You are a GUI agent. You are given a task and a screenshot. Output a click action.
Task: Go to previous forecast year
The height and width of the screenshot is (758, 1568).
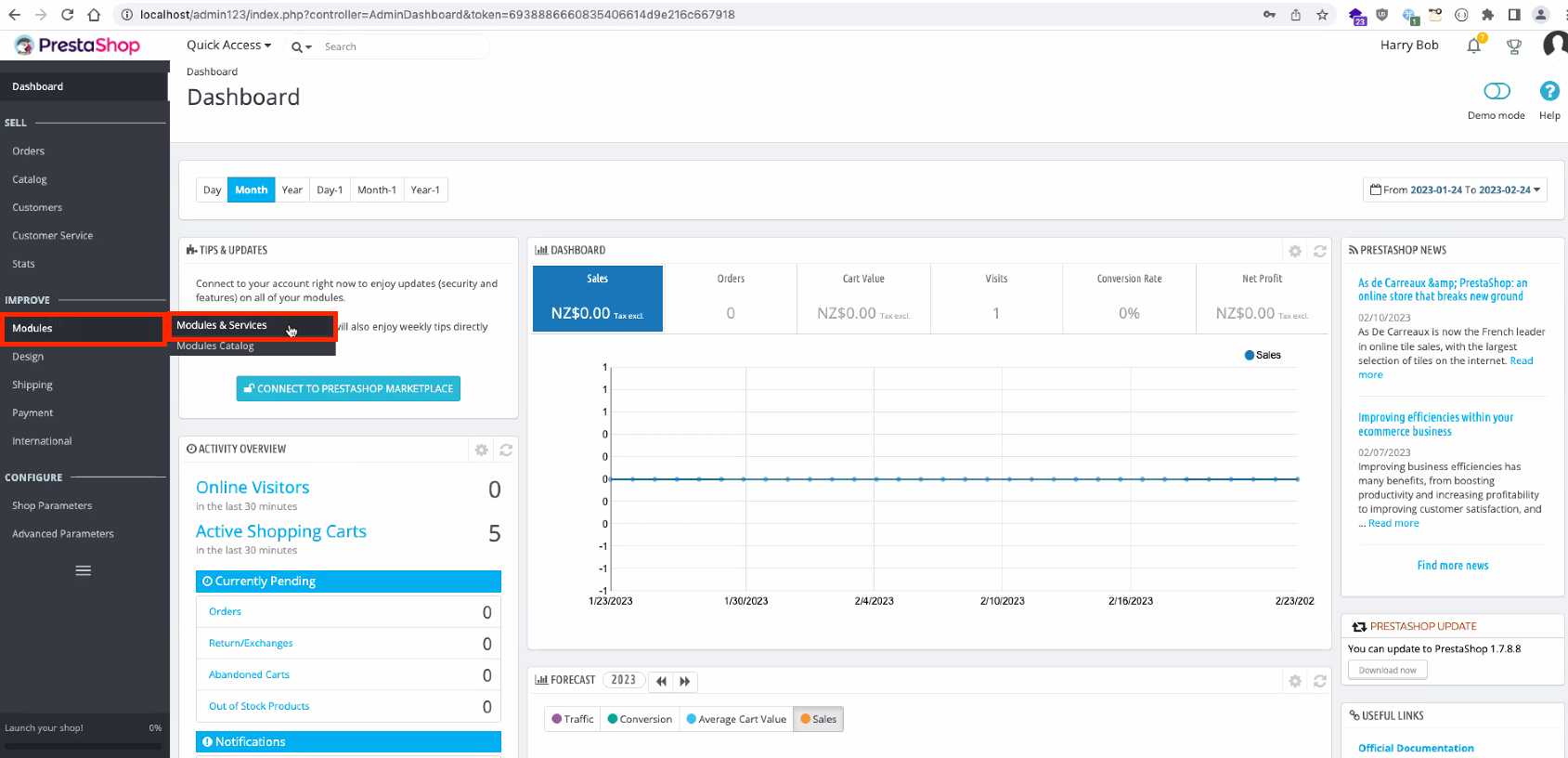(661, 681)
